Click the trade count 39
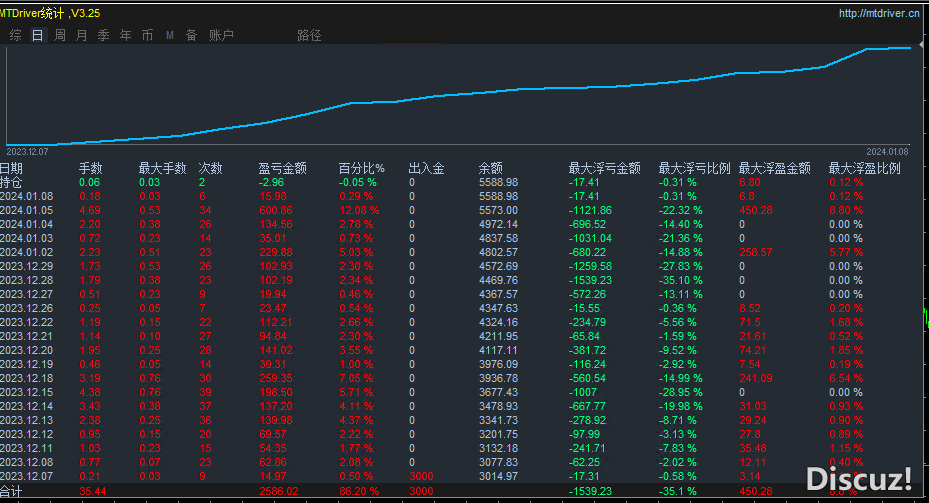 pos(205,393)
